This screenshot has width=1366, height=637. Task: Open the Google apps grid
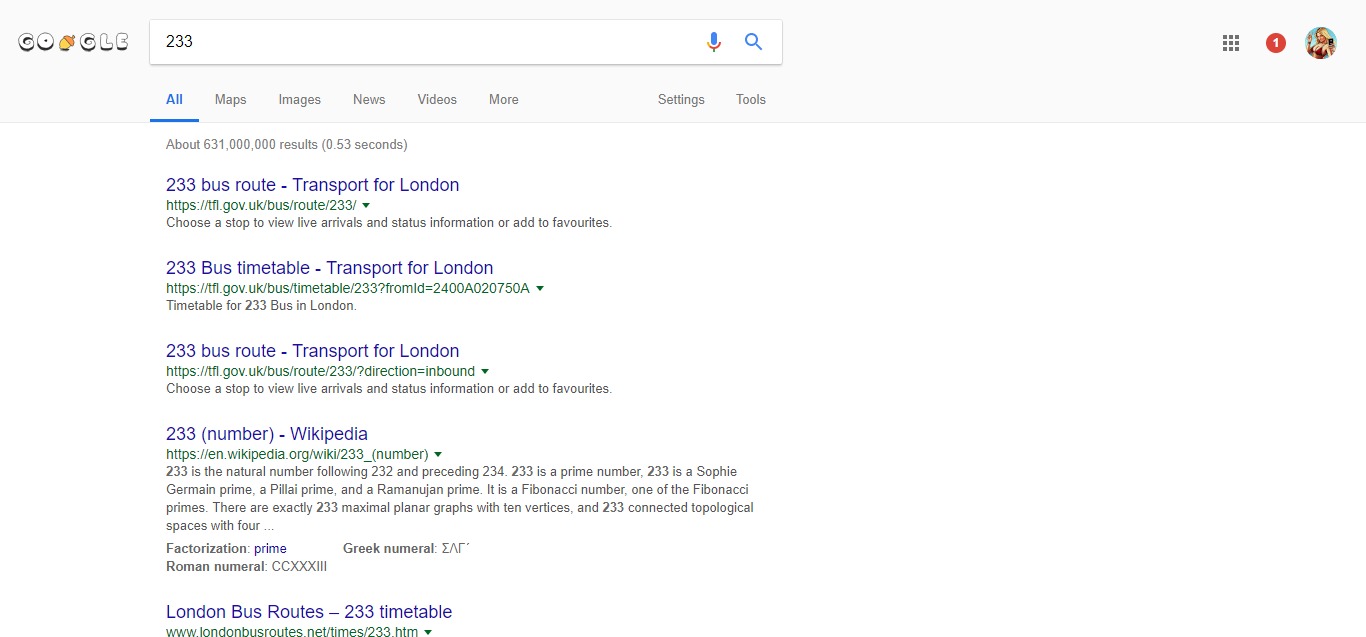tap(1231, 43)
